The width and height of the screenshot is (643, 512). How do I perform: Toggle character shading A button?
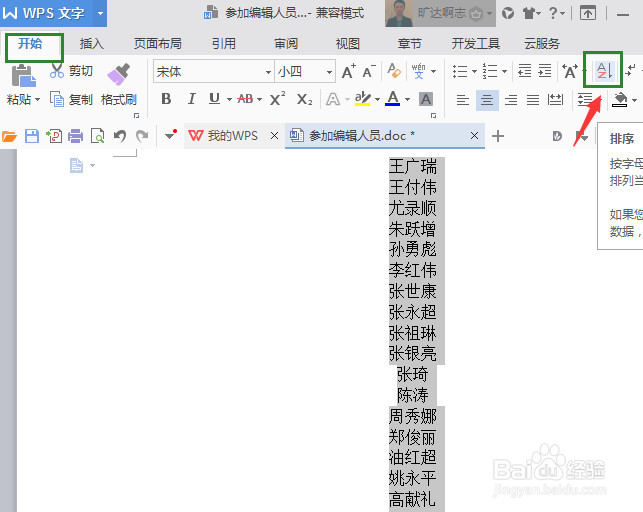tap(426, 99)
